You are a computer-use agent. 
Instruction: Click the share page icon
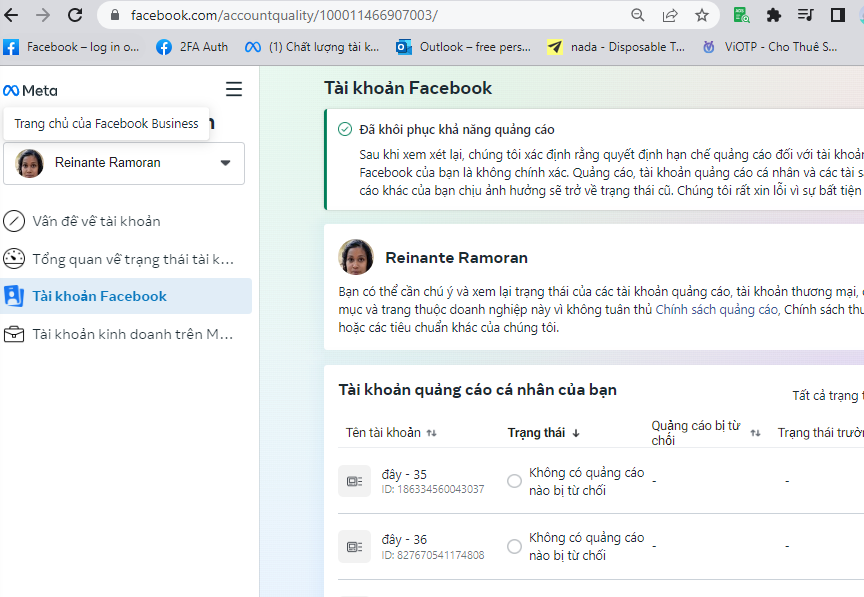(x=669, y=15)
